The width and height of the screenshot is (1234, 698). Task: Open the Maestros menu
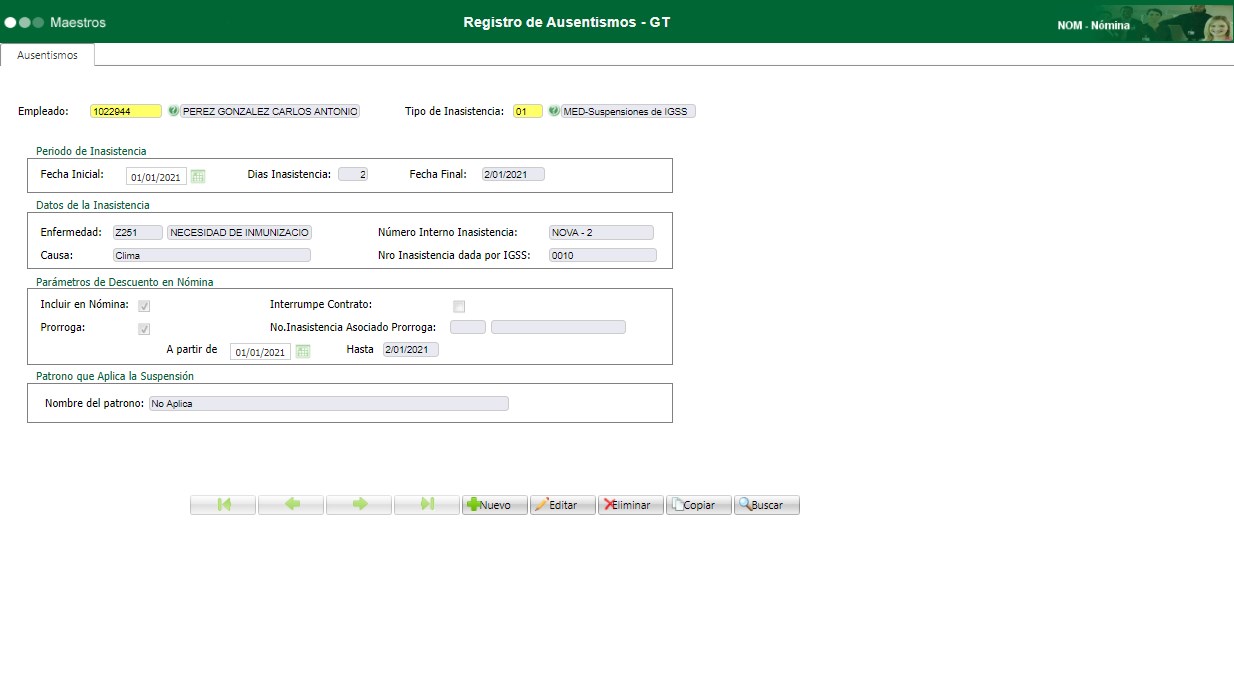[78, 22]
